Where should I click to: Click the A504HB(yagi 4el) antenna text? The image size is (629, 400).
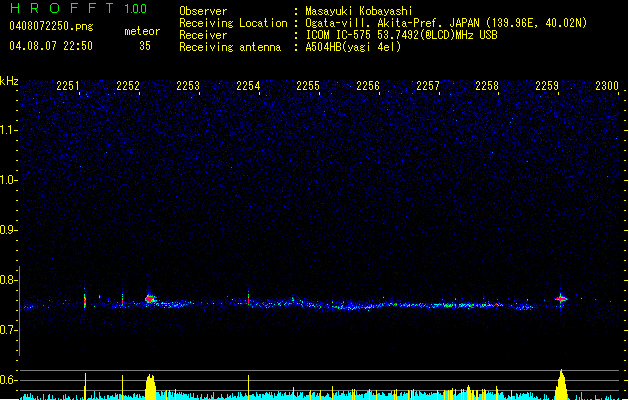353,47
